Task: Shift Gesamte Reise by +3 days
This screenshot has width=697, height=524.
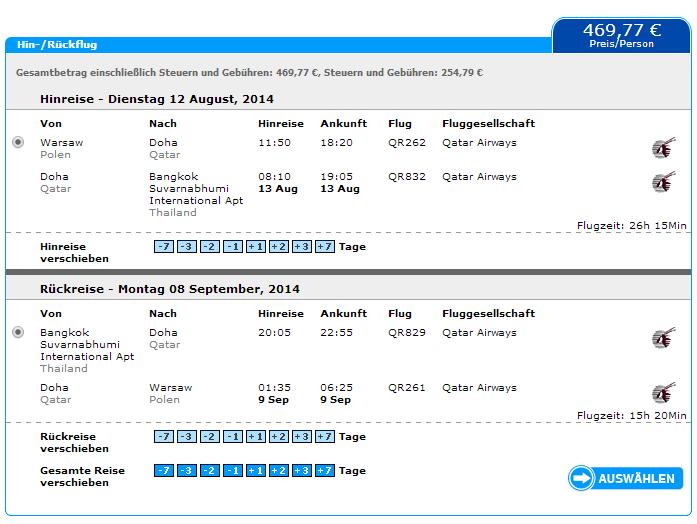Action: [302, 470]
